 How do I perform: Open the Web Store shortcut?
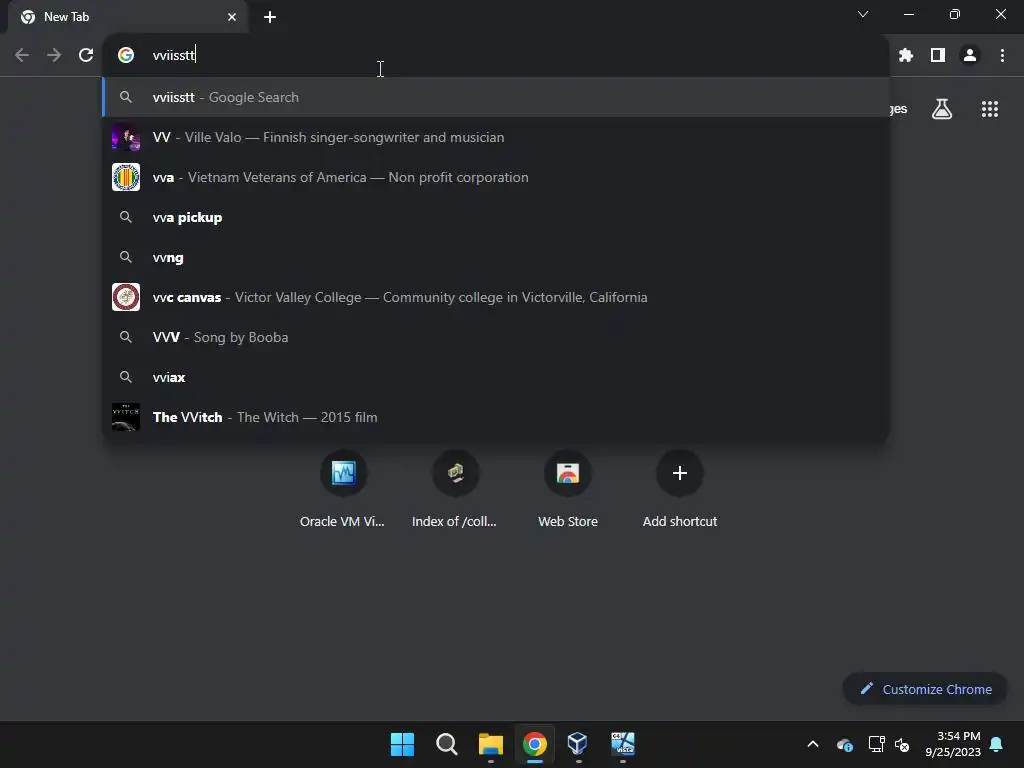click(x=568, y=488)
